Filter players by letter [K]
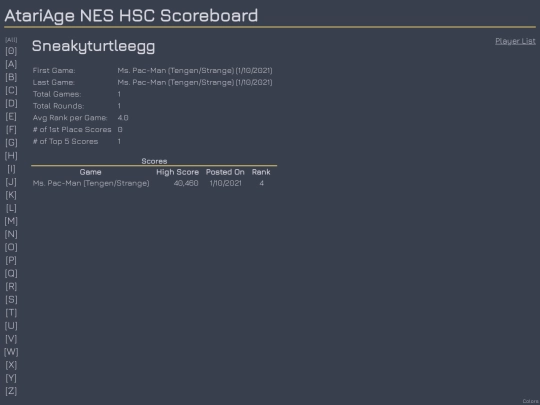The image size is (540, 405). pos(11,195)
